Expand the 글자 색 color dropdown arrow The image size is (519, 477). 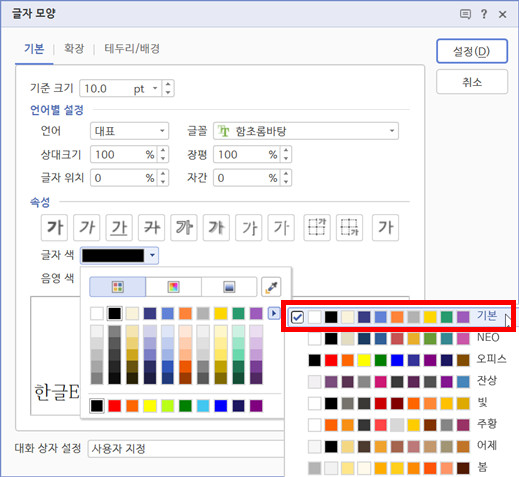(152, 255)
